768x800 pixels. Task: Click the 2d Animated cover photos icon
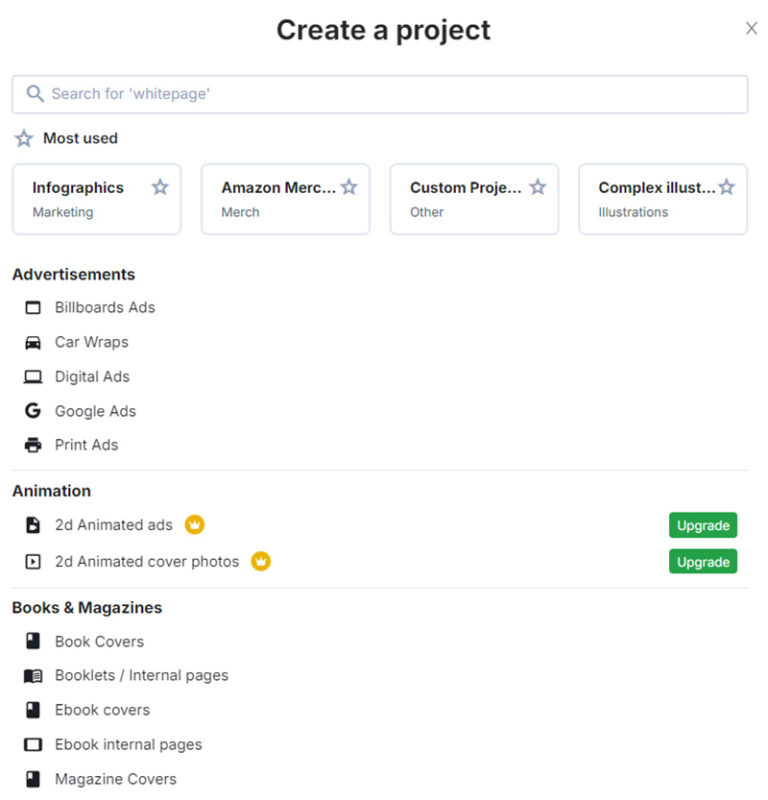point(33,562)
